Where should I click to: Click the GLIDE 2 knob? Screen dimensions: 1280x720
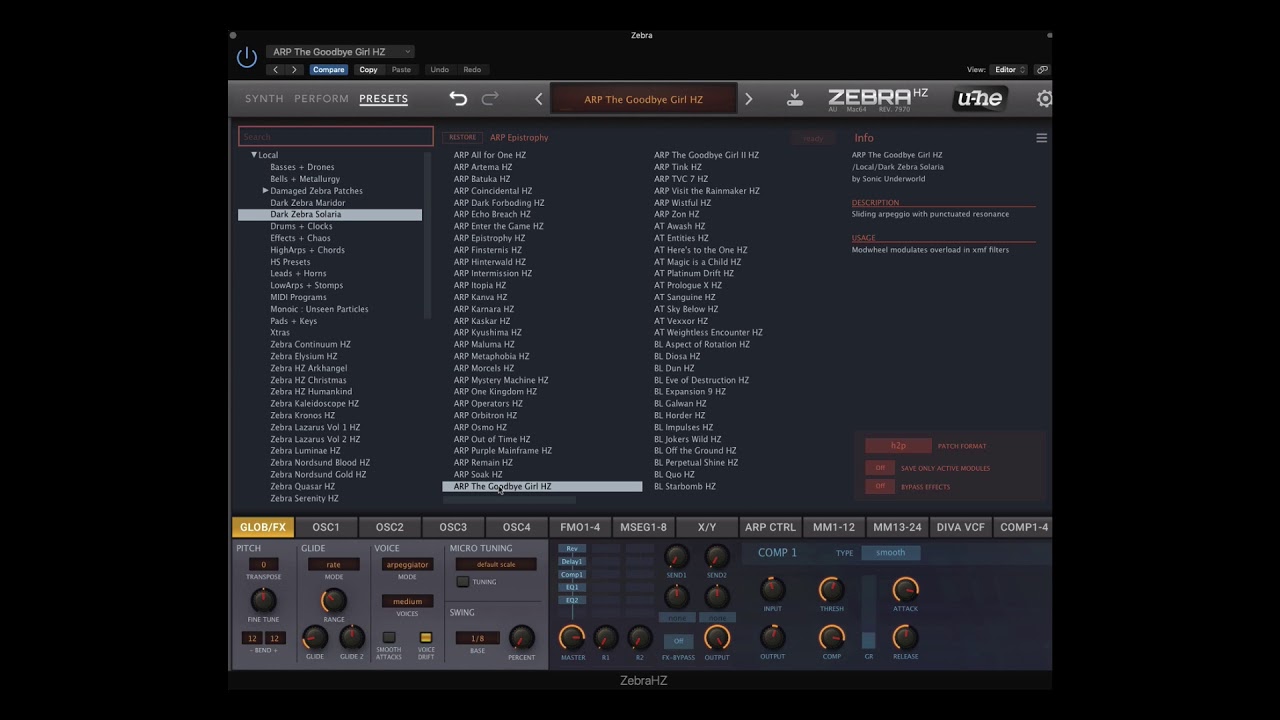click(352, 637)
